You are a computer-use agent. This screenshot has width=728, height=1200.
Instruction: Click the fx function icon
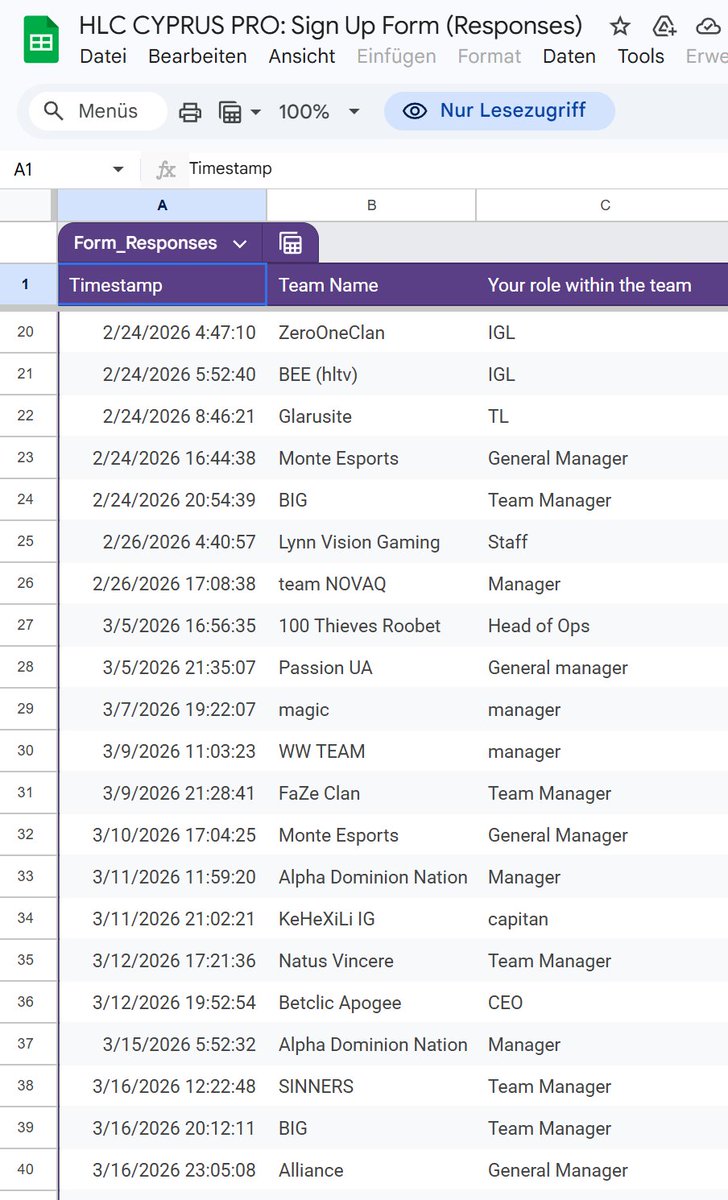(x=166, y=169)
